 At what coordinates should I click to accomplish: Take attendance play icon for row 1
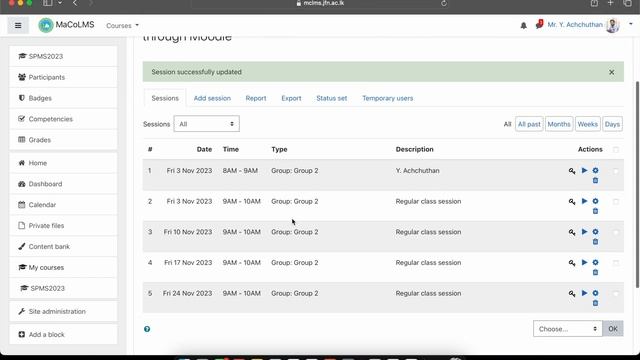click(584, 170)
